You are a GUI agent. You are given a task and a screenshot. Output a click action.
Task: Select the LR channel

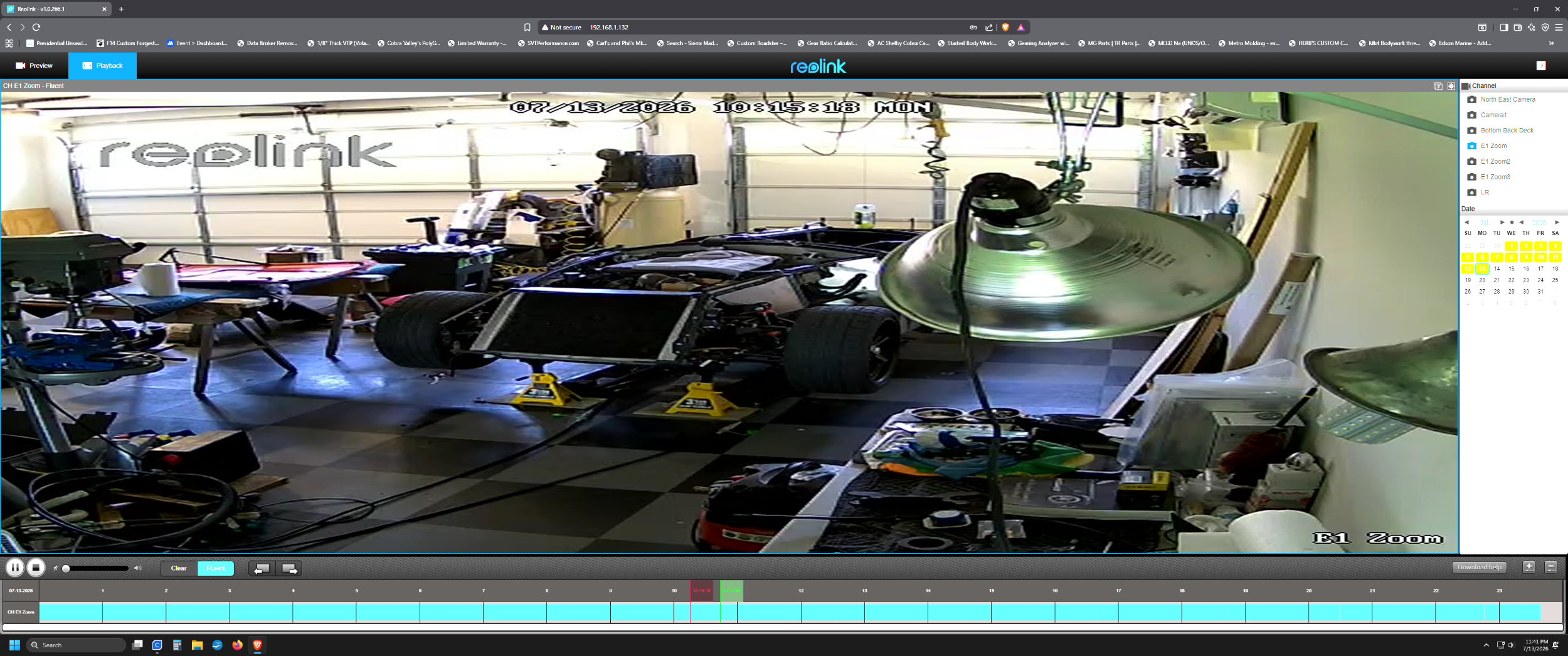pyautogui.click(x=1485, y=193)
